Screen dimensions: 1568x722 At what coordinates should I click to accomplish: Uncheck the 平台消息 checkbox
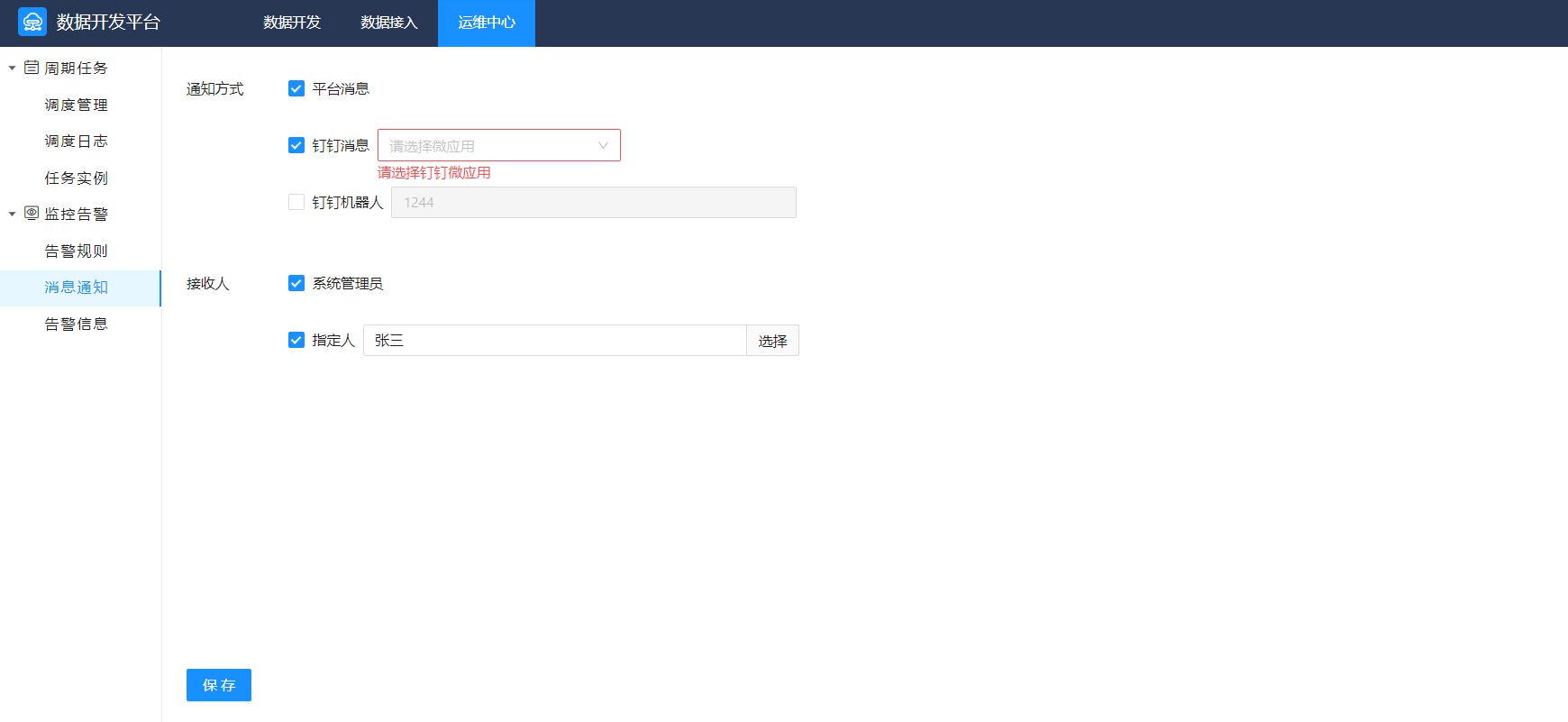click(x=296, y=88)
